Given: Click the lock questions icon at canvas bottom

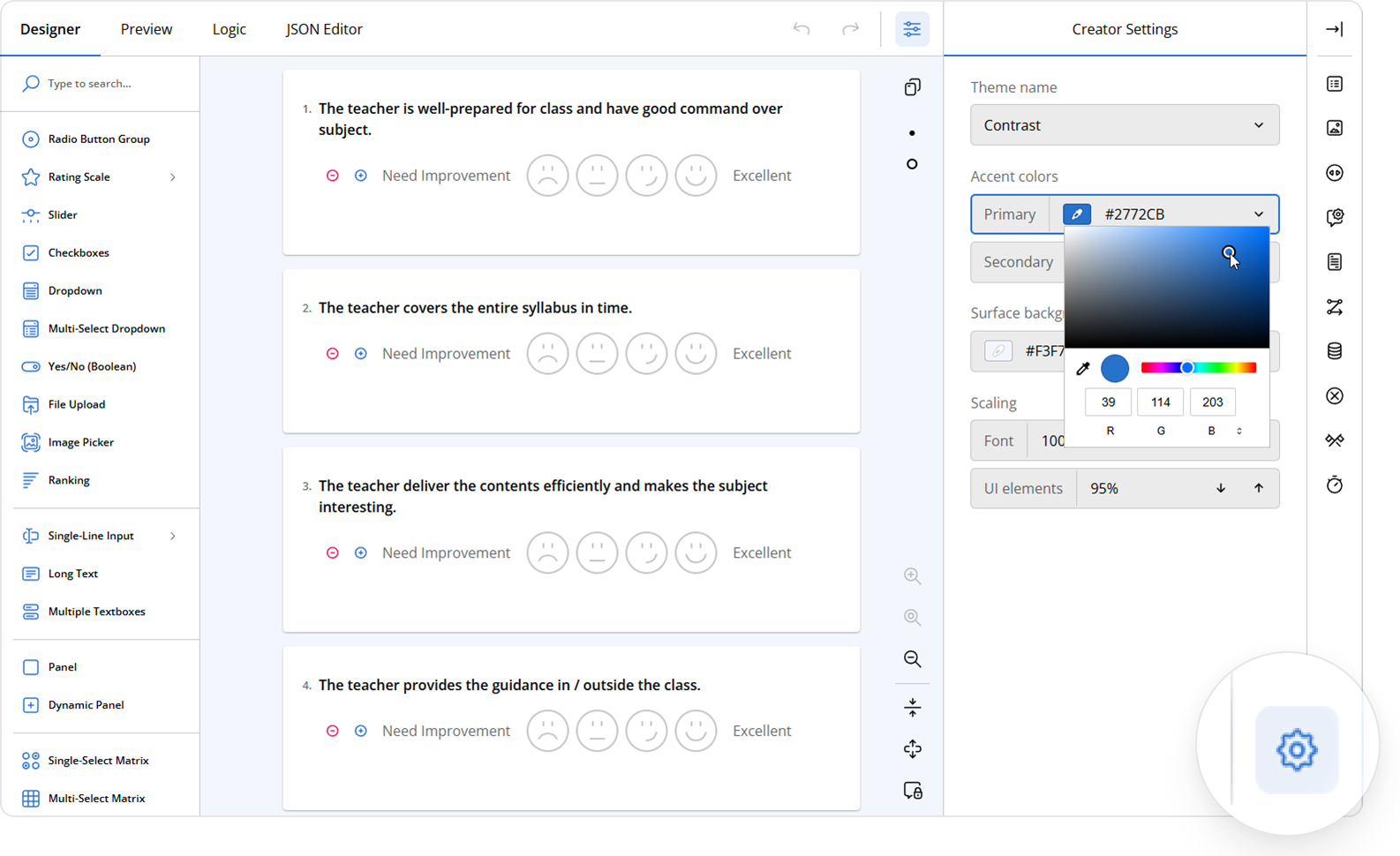Looking at the screenshot, I should [x=913, y=791].
